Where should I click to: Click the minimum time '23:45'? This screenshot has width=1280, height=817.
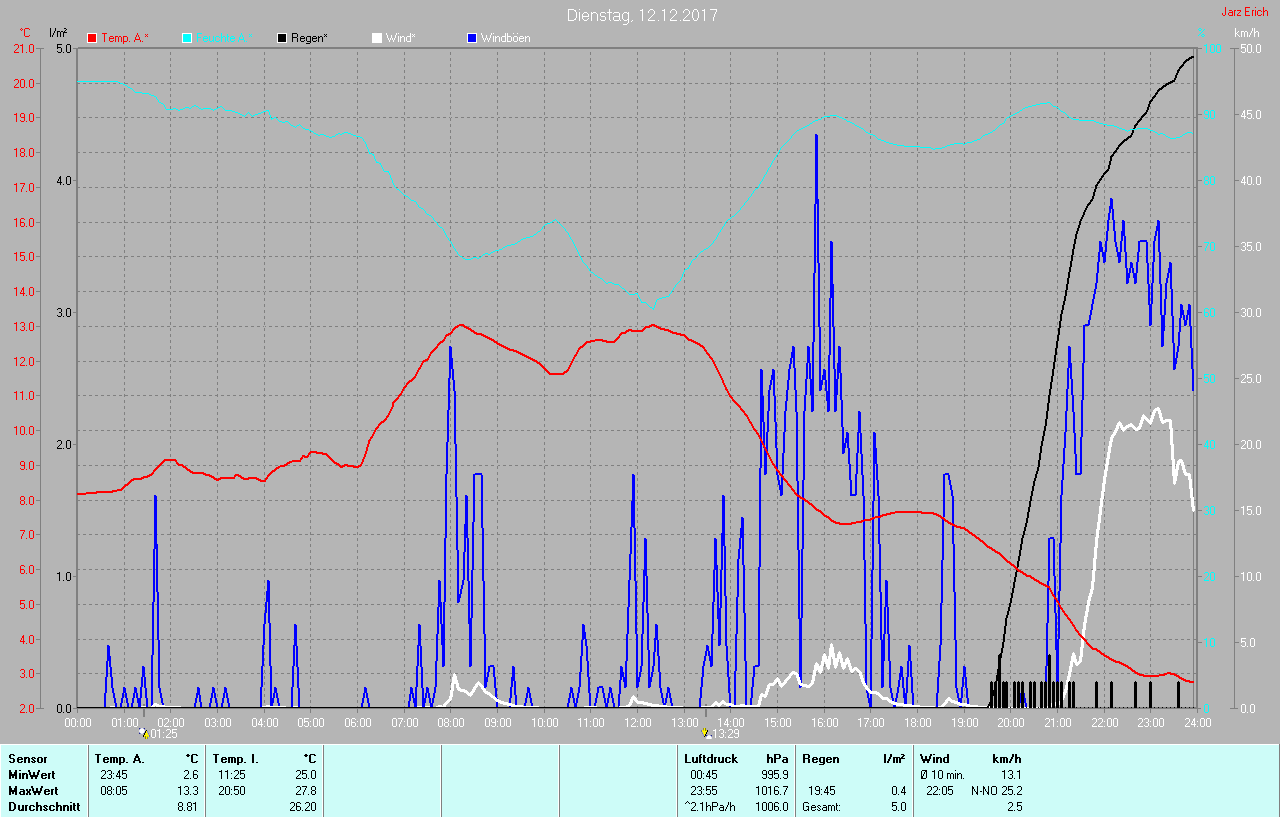[x=114, y=775]
